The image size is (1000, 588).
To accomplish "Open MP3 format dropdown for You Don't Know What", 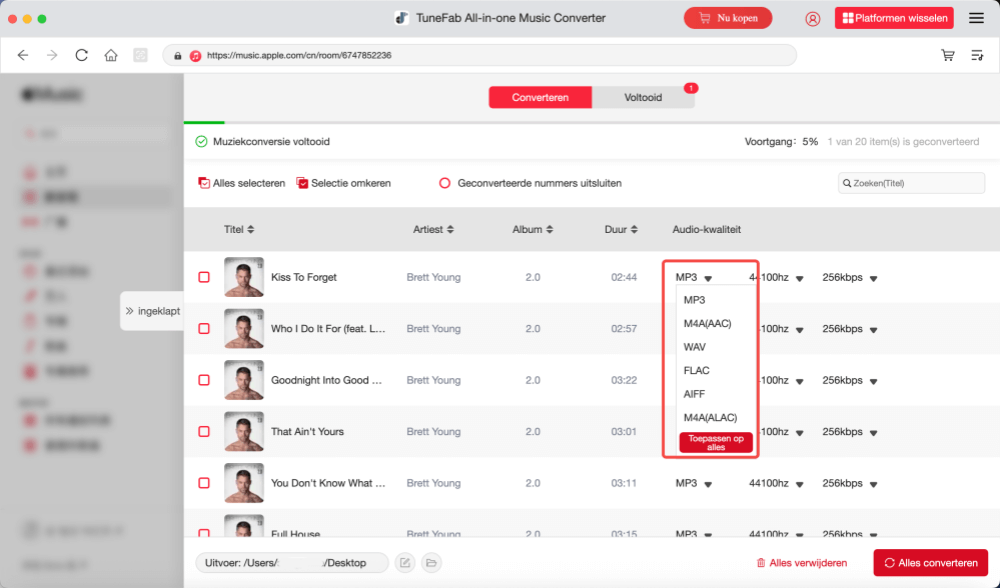I will tap(708, 484).
